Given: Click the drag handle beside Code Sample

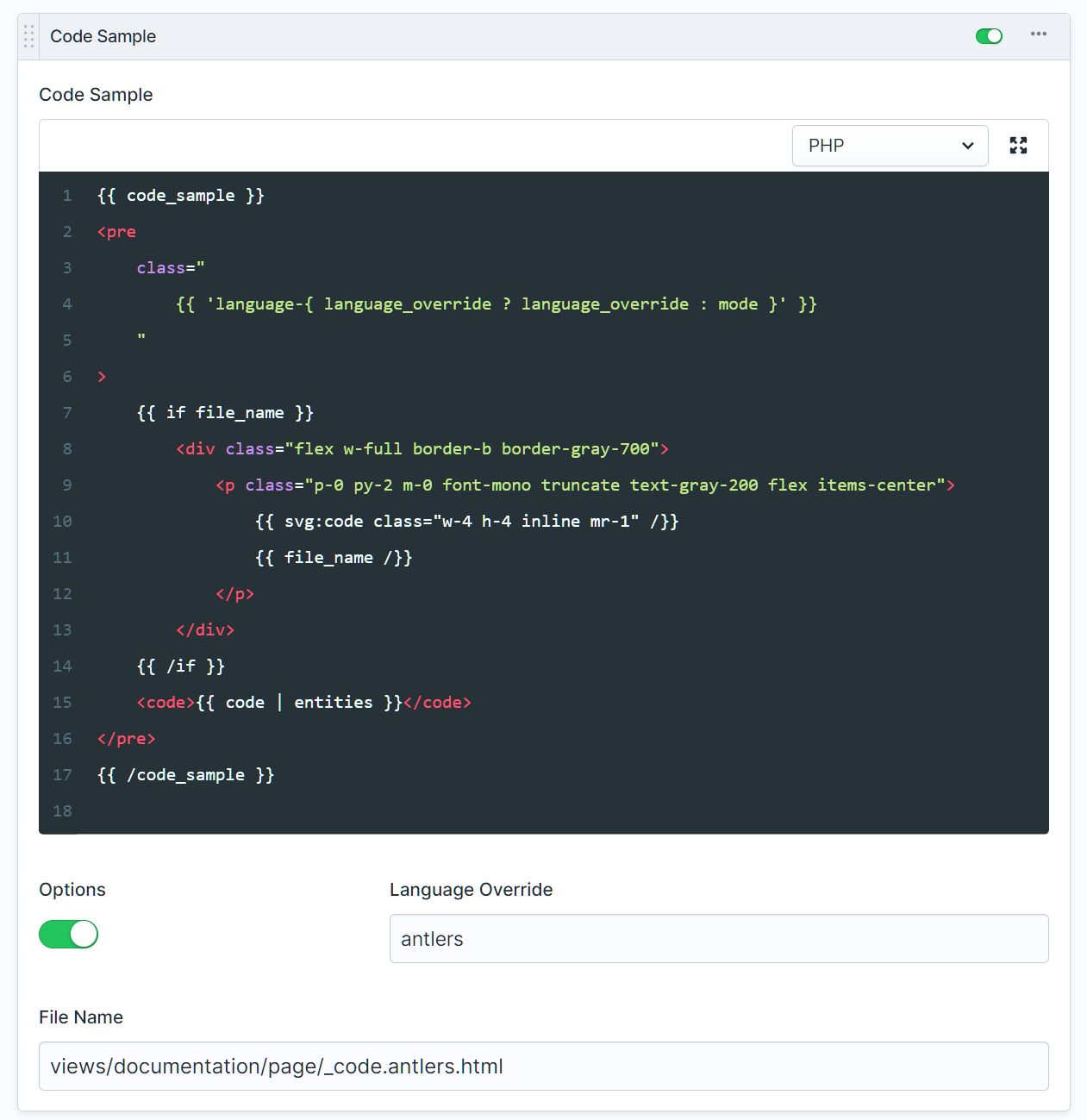Looking at the screenshot, I should tap(28, 36).
